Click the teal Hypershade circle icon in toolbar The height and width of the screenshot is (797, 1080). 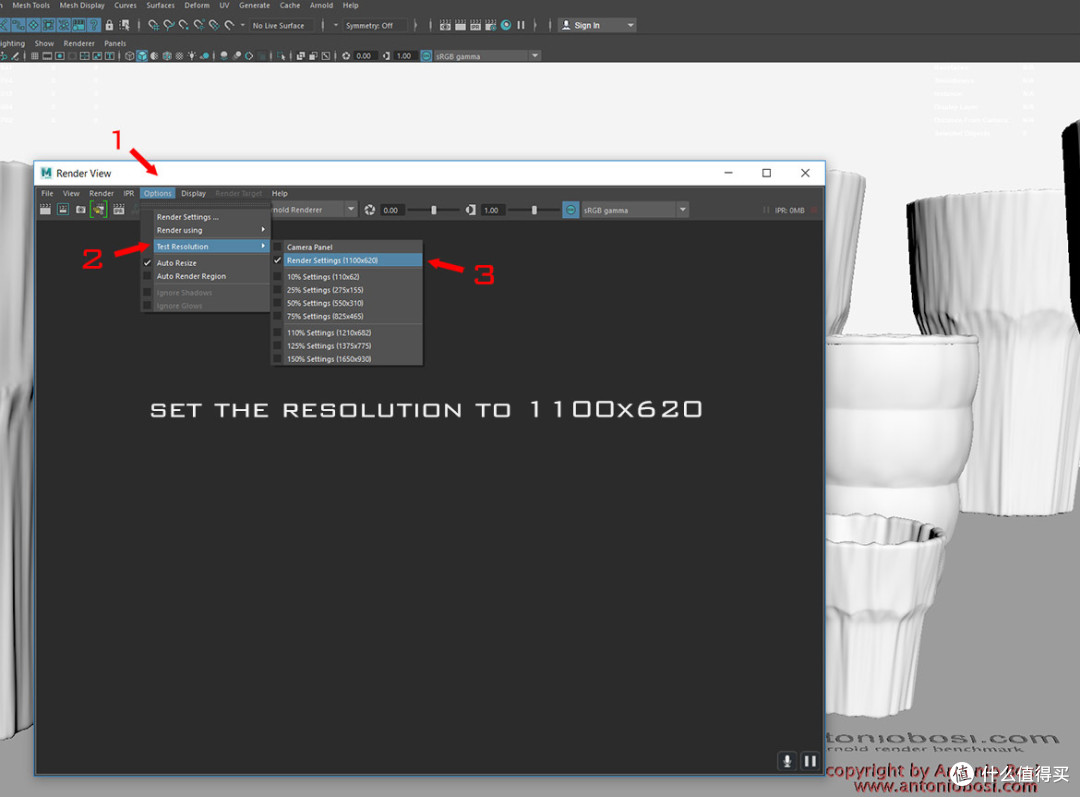point(506,25)
